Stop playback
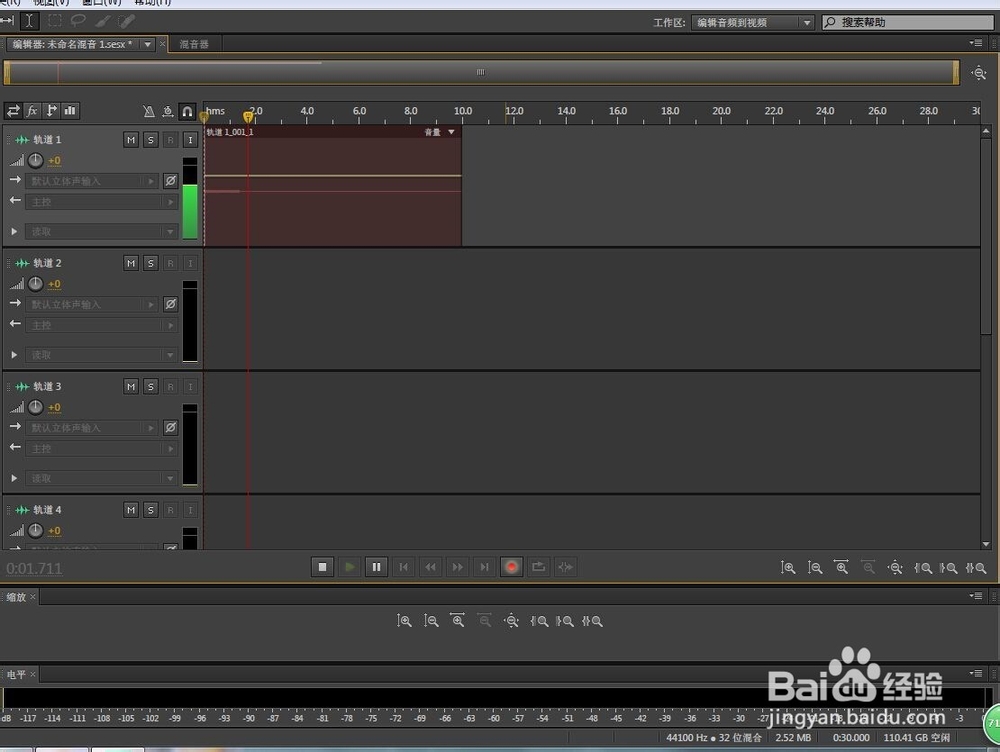 323,566
